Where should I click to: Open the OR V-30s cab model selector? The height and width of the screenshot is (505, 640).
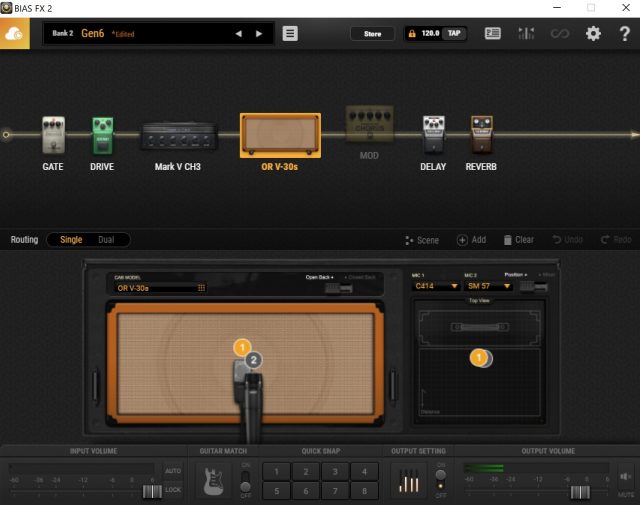(160, 288)
